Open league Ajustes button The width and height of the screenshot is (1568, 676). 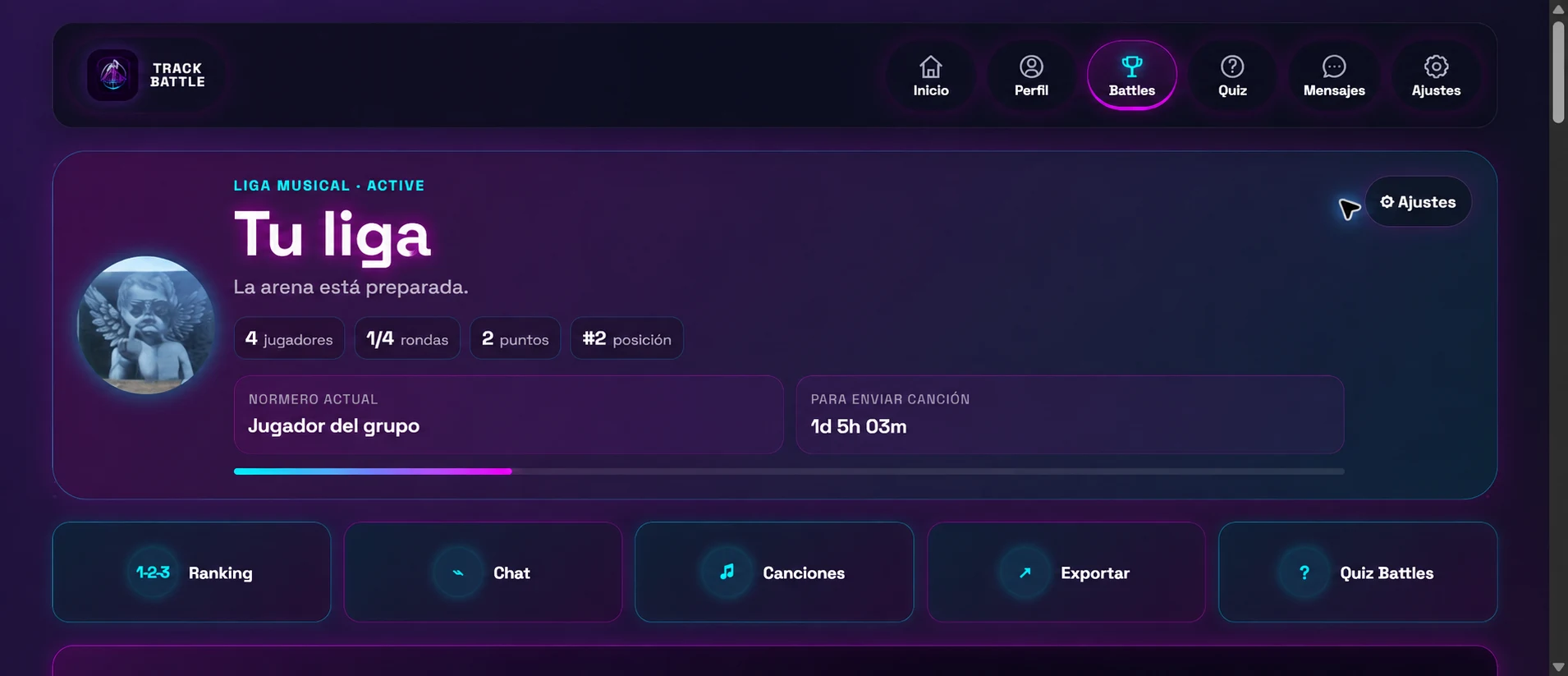click(1418, 202)
